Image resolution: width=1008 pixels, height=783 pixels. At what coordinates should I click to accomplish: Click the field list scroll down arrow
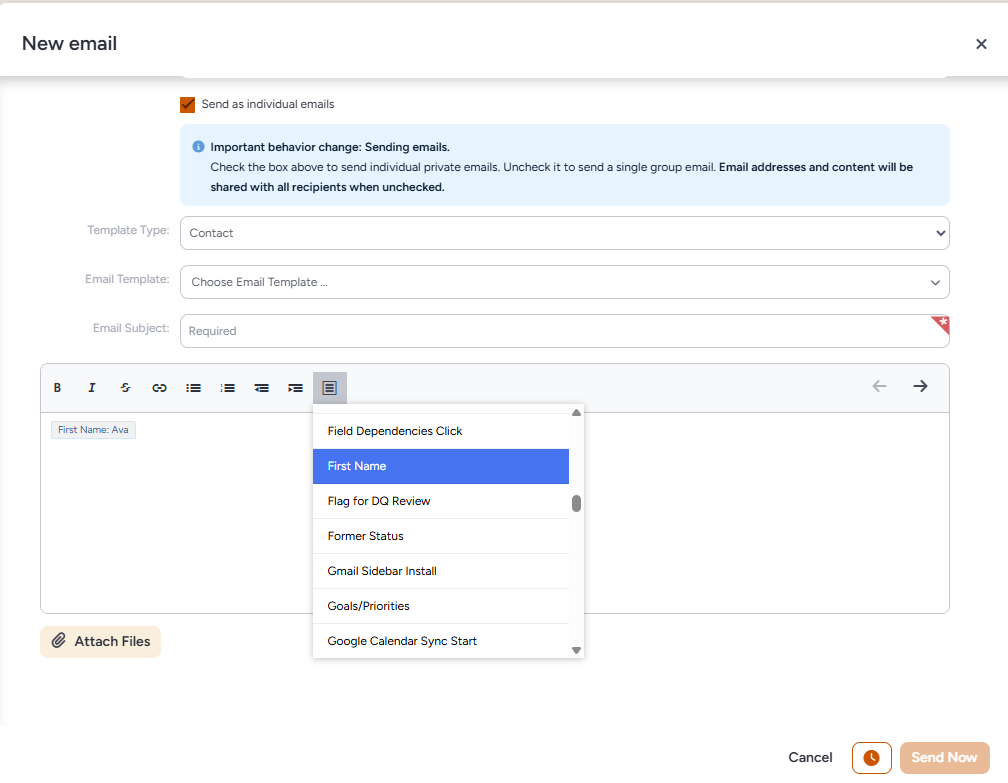[577, 651]
